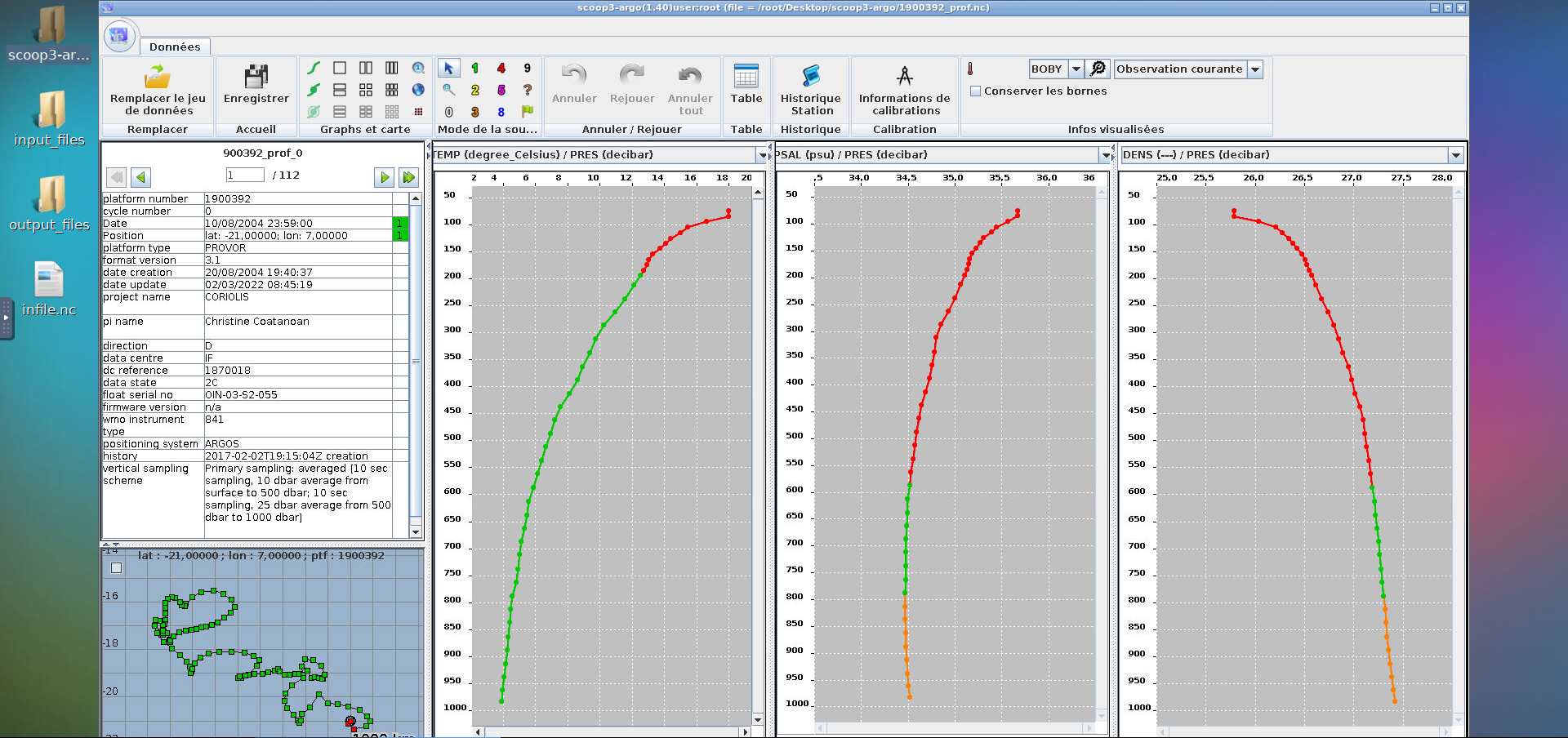Choose the magnifier zoom mouse mode
This screenshot has width=1568, height=738.
pyautogui.click(x=448, y=90)
